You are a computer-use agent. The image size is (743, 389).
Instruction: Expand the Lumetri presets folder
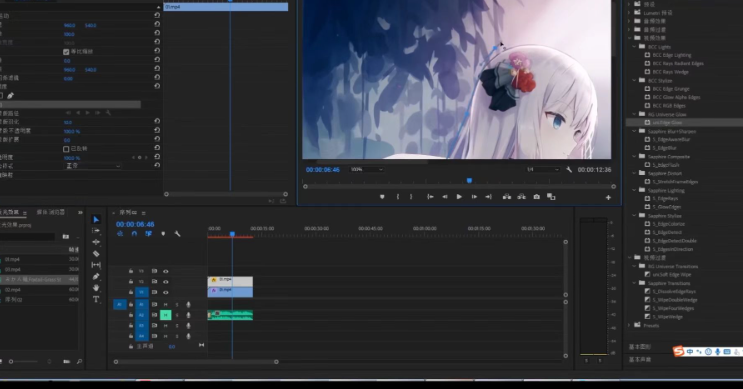(629, 13)
